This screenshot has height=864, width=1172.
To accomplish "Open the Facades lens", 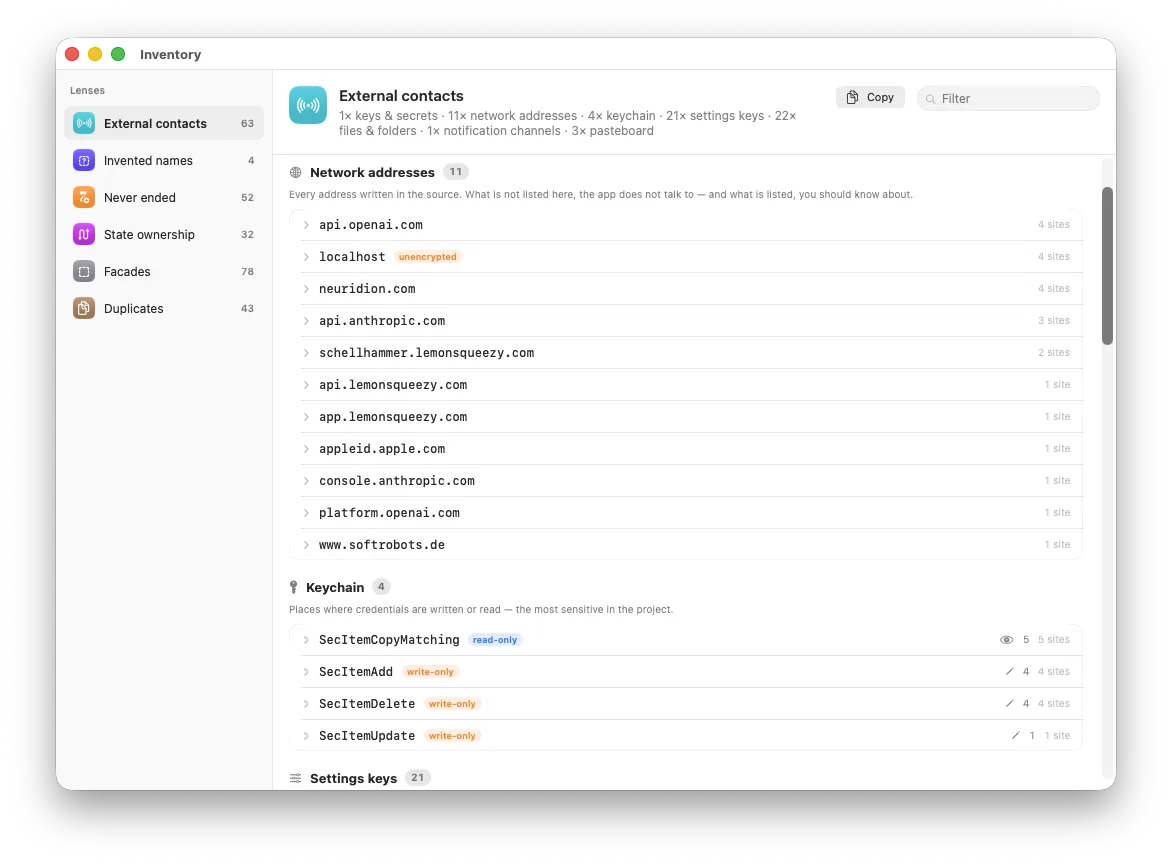I will pyautogui.click(x=164, y=271).
